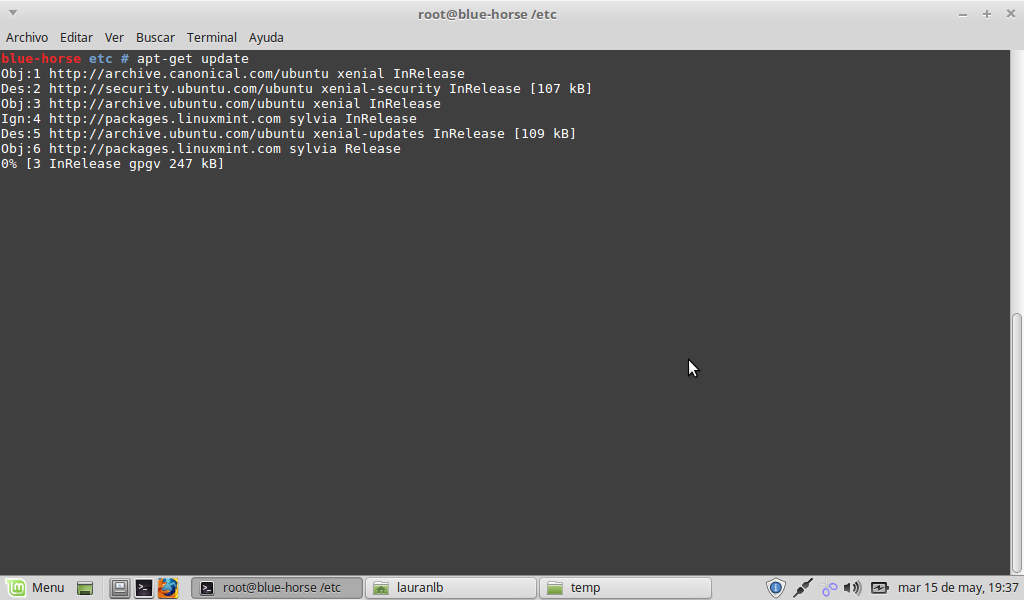Open the Editar menu
The image size is (1024, 600).
[76, 37]
